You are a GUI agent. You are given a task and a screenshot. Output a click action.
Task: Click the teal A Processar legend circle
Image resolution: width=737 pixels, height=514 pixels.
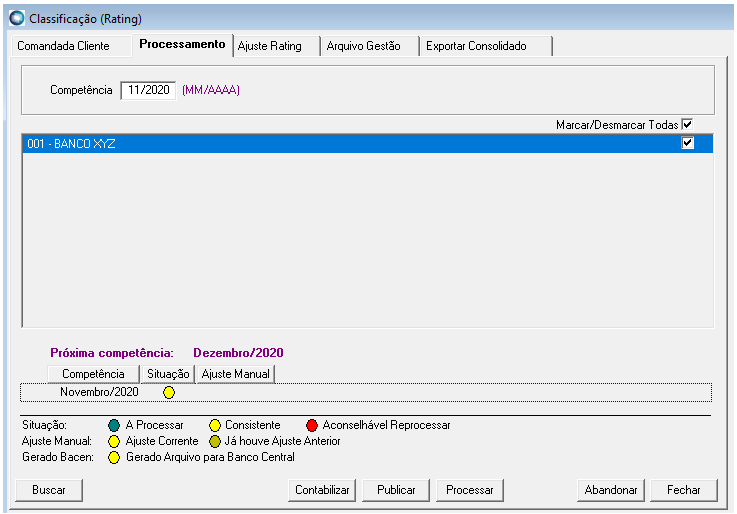point(114,426)
